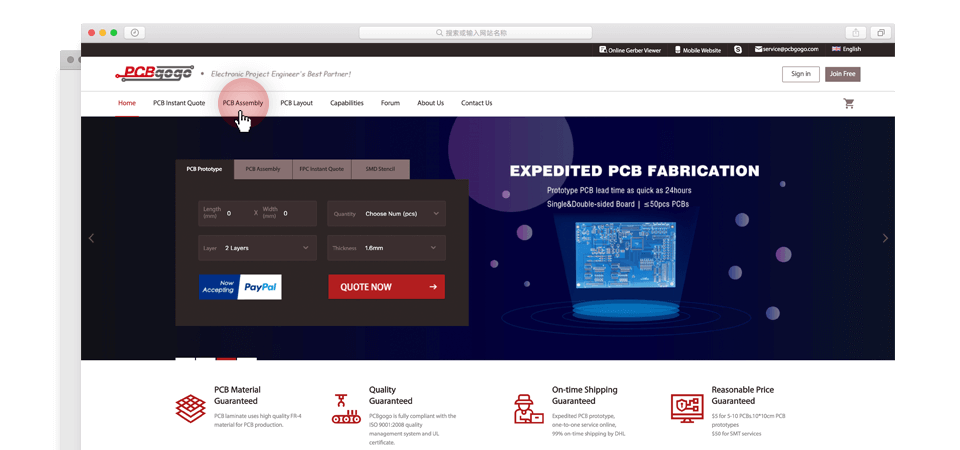Expand the Quantity dropdown
Screen dimensions: 960x450
pyautogui.click(x=387, y=213)
